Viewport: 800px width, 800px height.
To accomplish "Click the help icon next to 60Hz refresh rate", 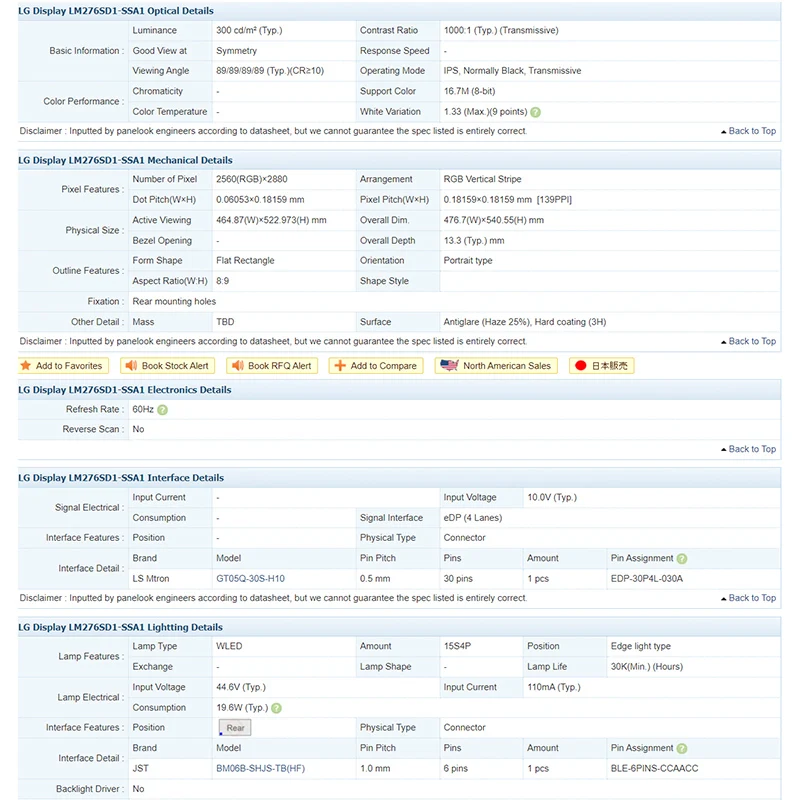I will 162,410.
